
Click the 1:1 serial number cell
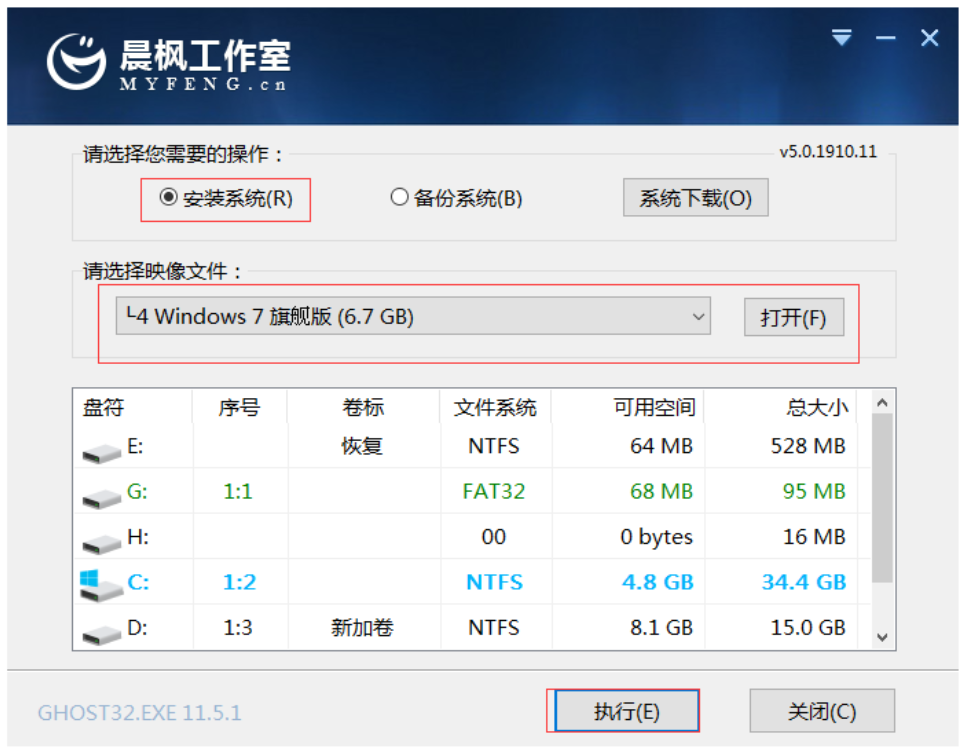point(238,491)
